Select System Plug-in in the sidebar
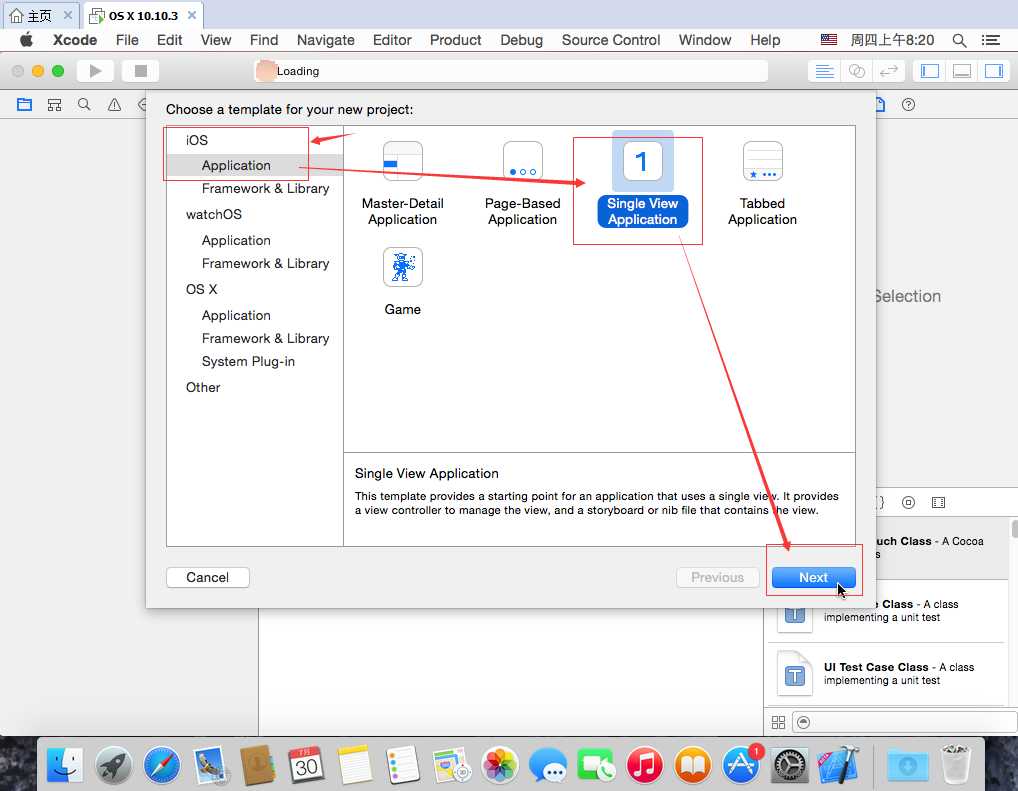The image size is (1018, 791). pyautogui.click(x=248, y=362)
